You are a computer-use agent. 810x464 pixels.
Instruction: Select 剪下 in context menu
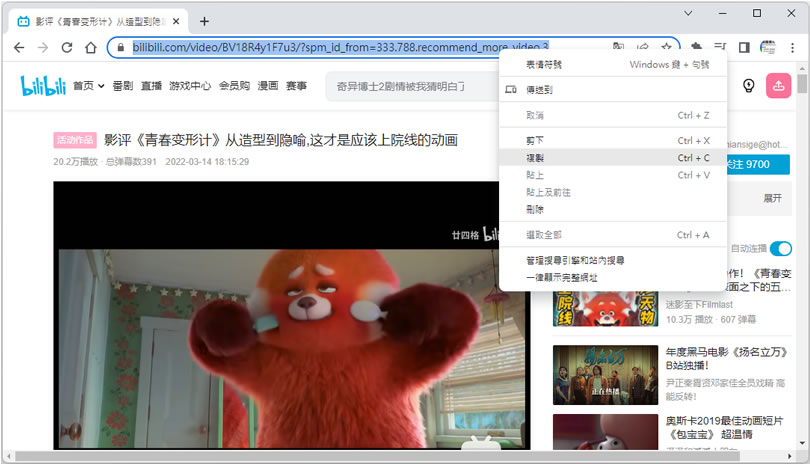(613, 141)
